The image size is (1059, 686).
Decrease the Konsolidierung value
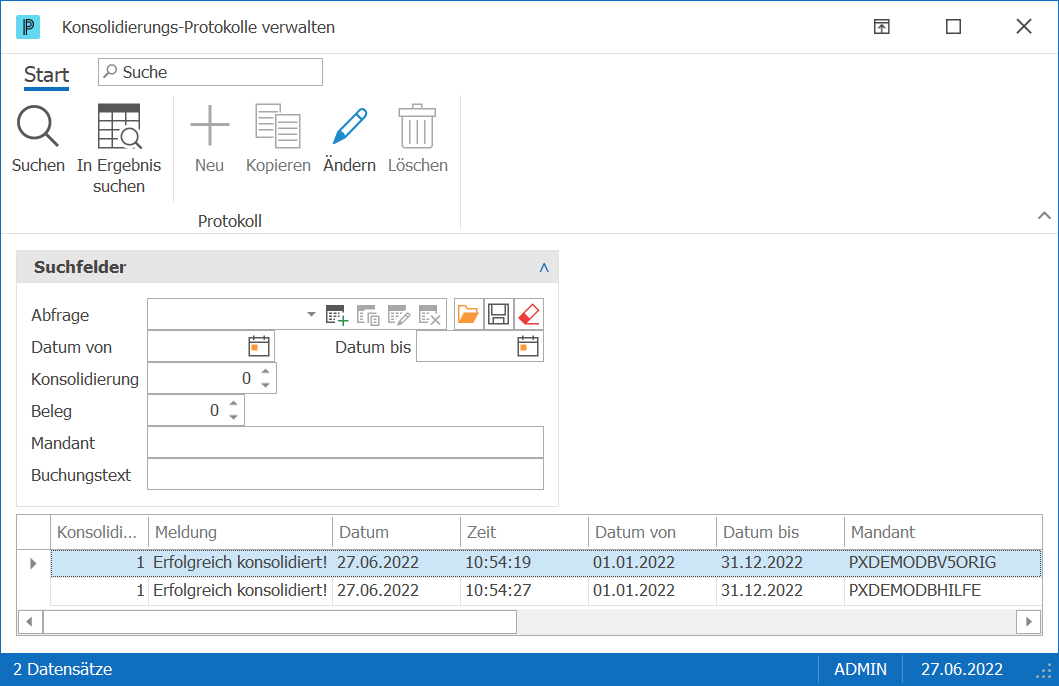click(x=265, y=386)
